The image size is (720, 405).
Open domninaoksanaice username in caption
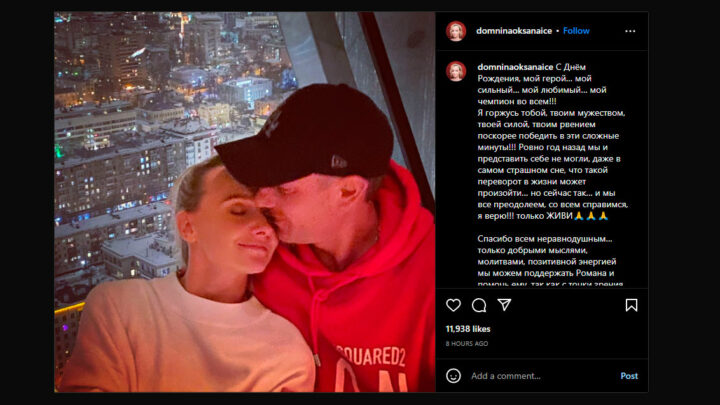point(515,67)
